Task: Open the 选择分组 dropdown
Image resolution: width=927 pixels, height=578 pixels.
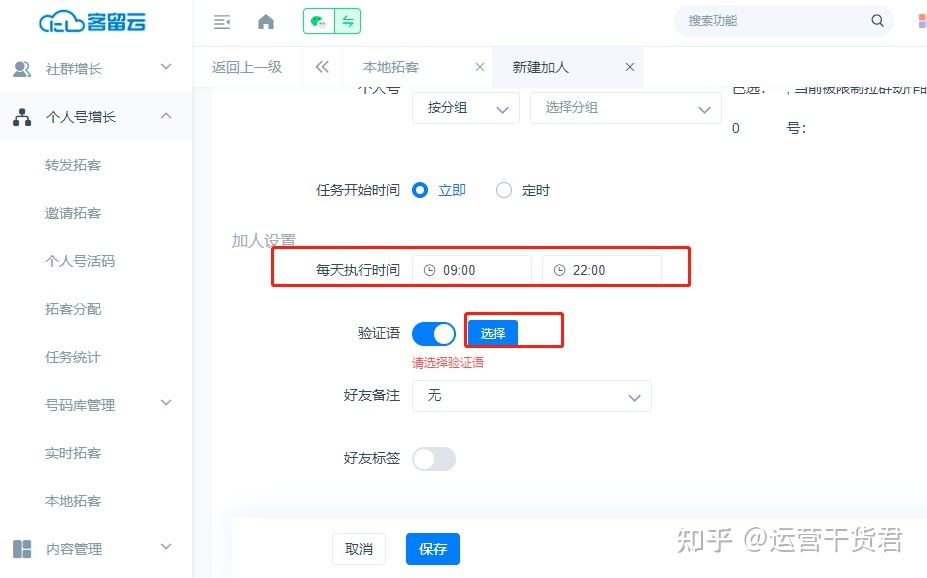Action: click(626, 108)
